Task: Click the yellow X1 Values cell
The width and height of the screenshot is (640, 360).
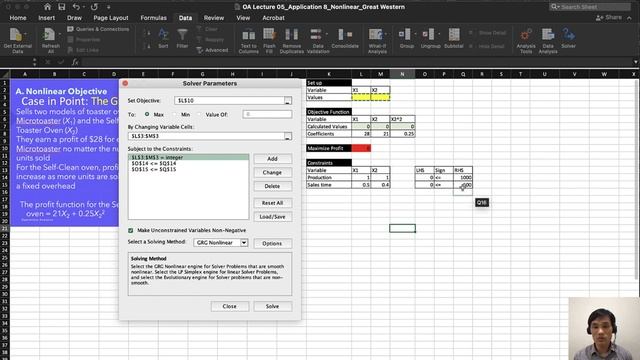Action: [361, 98]
